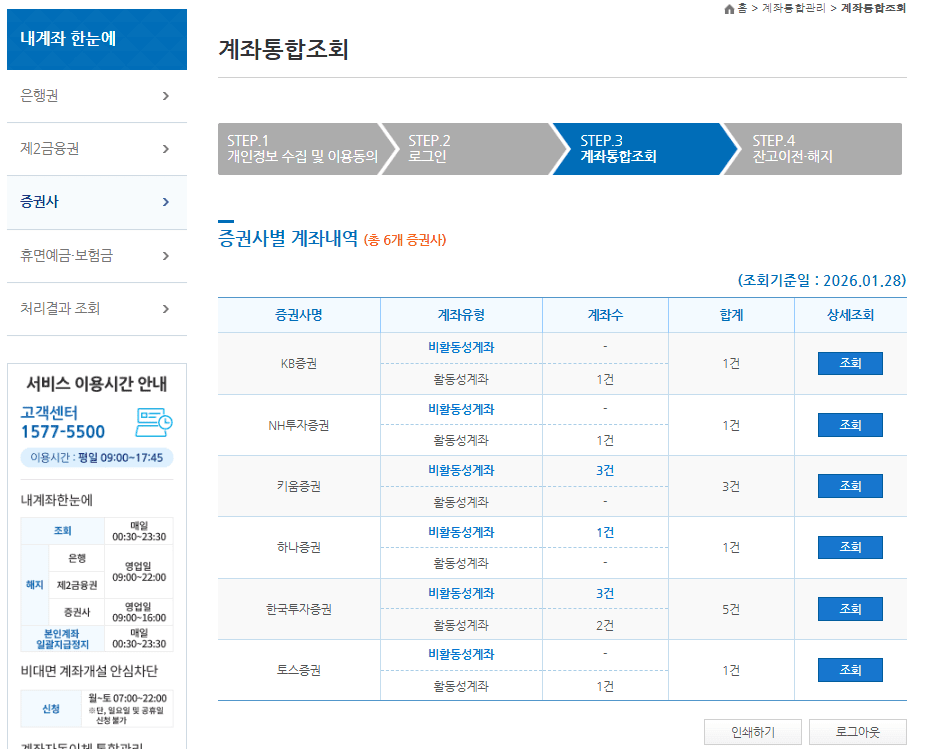Select 증권사 in the left menu
The image size is (927, 749).
tap(96, 199)
